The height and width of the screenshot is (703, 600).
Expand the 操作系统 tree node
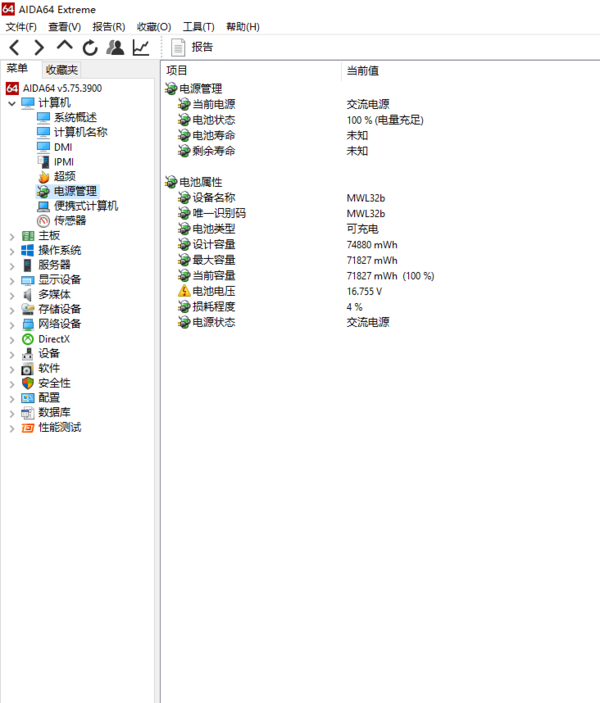(x=12, y=251)
